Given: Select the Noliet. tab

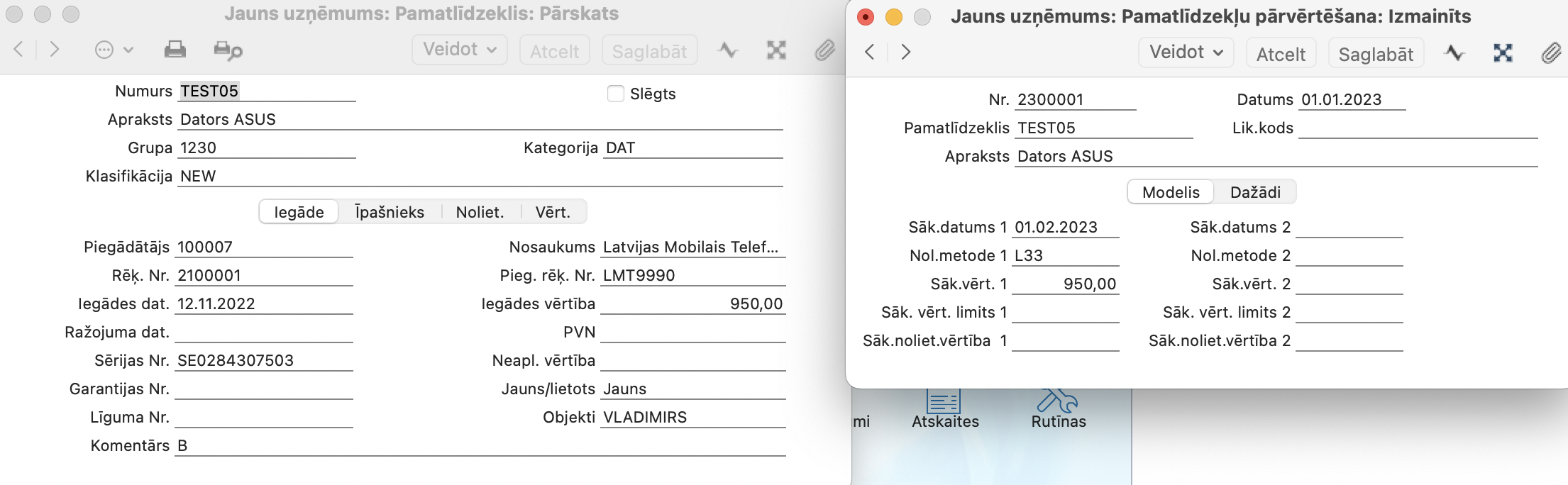Looking at the screenshot, I should [480, 212].
